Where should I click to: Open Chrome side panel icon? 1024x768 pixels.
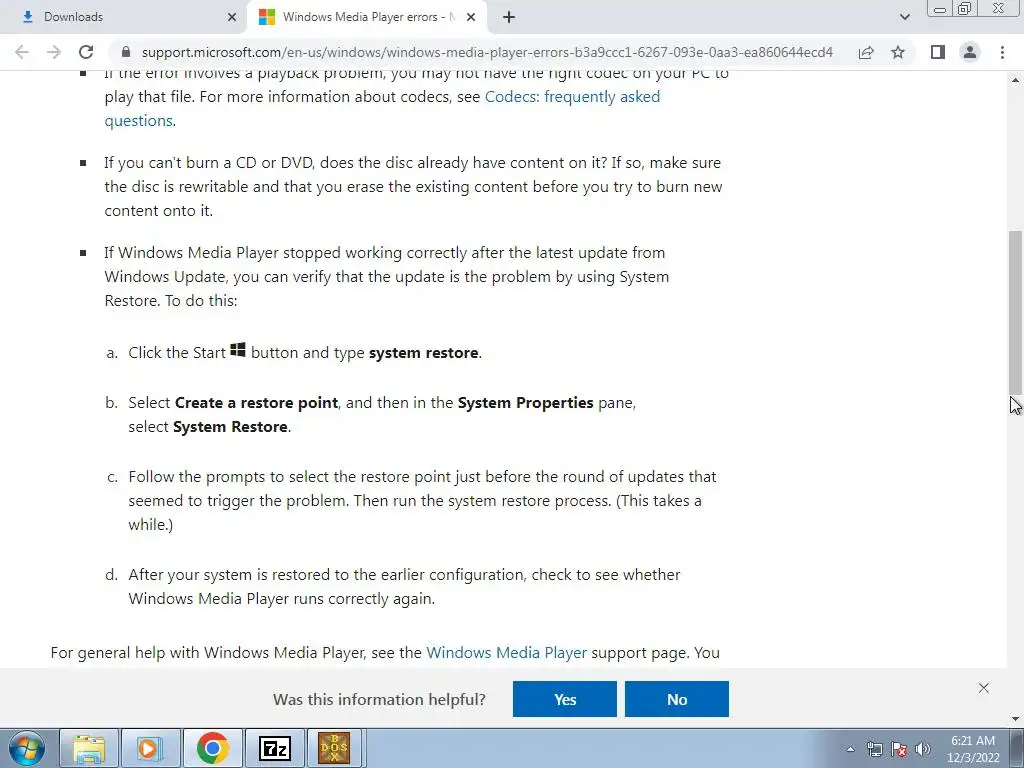[938, 52]
